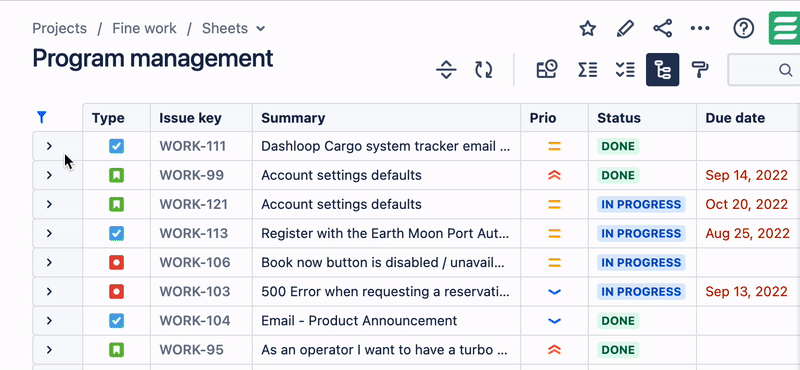Open the sum-up sigma list icon
Image resolution: width=800 pixels, height=370 pixels.
click(587, 69)
